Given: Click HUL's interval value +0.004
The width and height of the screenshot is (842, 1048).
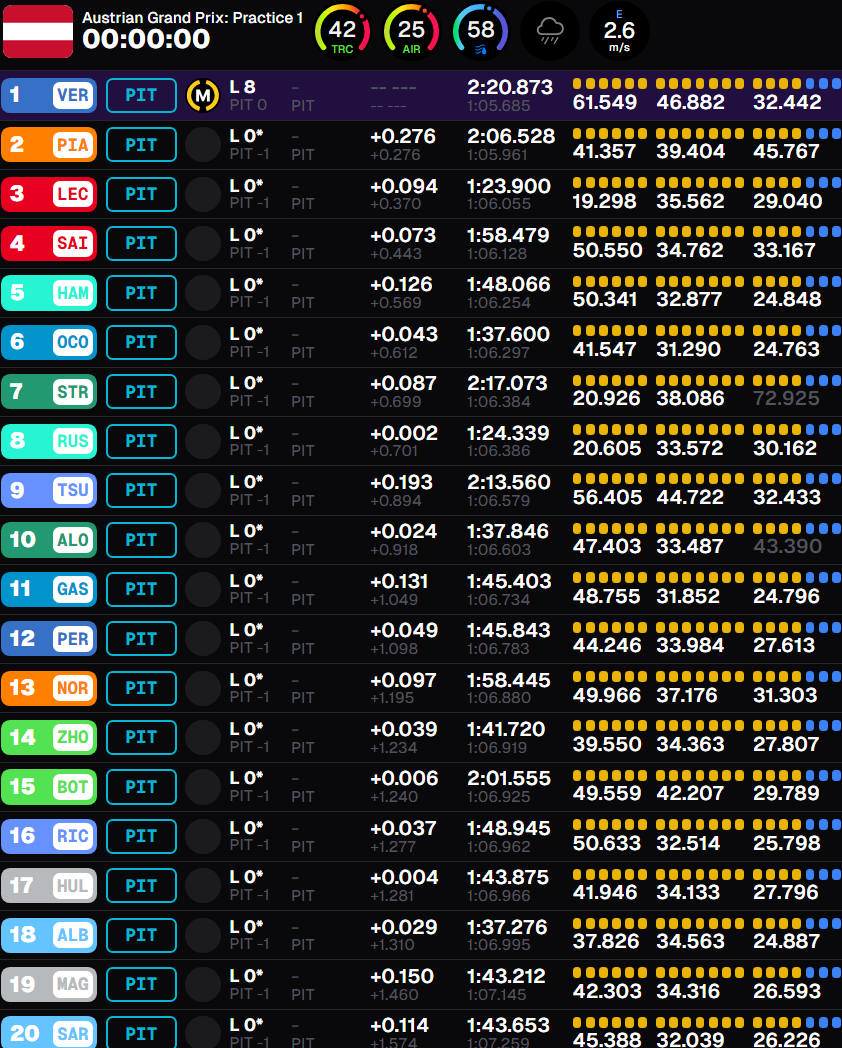Looking at the screenshot, I should coord(404,878).
